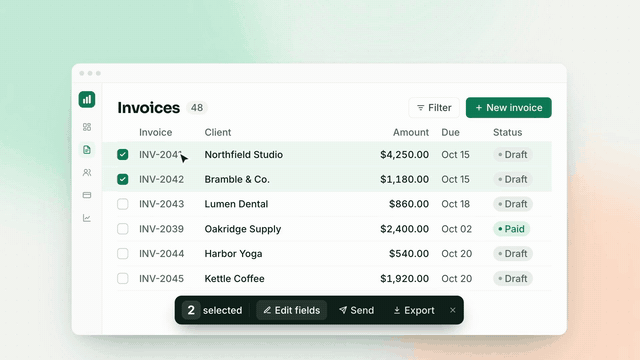Click the Draft status badge for Northfield Studio
The width and height of the screenshot is (640, 360).
[513, 155]
